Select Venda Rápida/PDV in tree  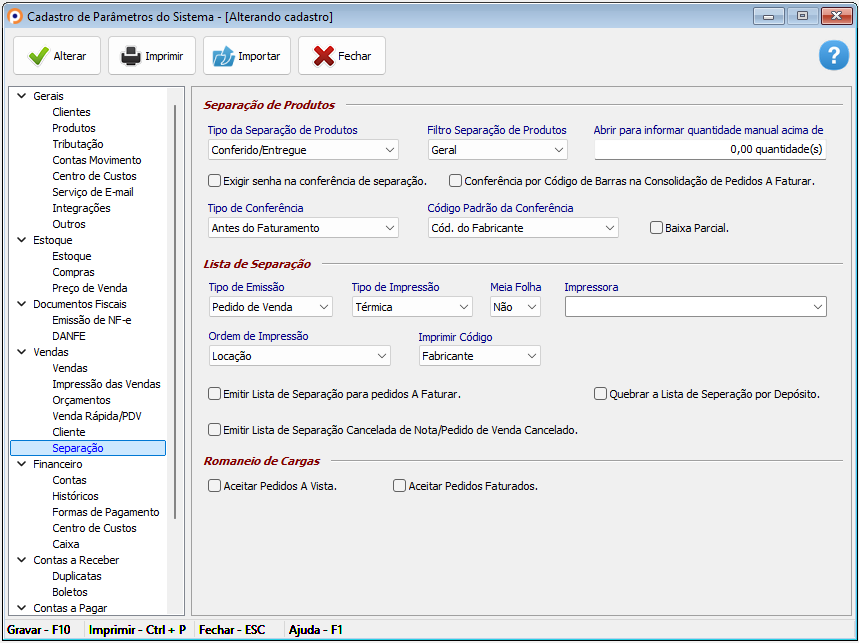click(96, 416)
